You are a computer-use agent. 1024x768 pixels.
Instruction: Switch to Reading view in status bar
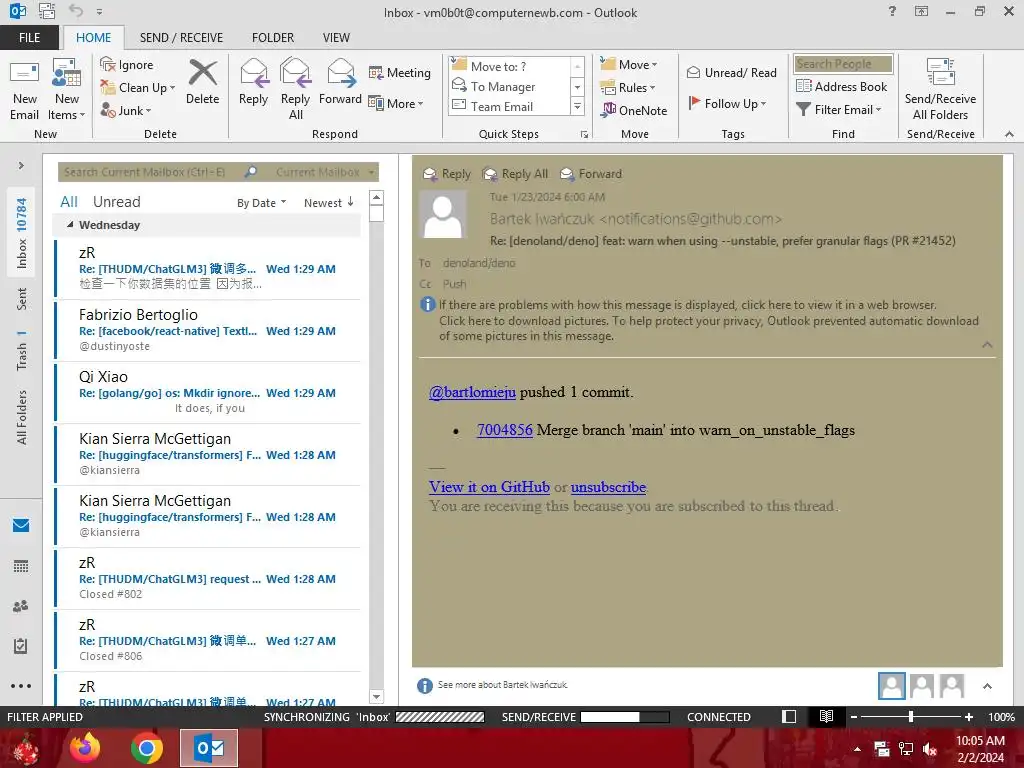click(826, 716)
